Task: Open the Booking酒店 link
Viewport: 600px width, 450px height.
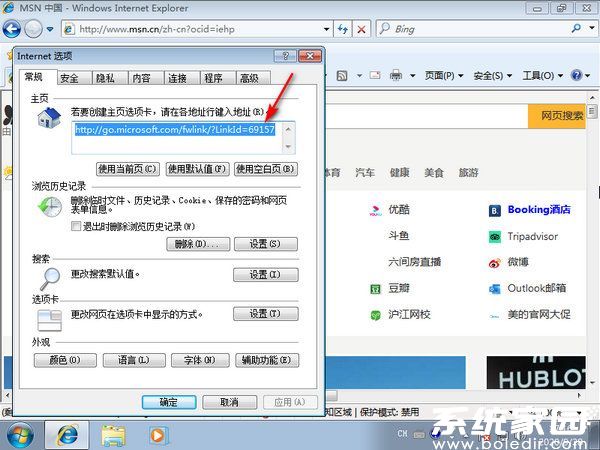Action: point(539,209)
